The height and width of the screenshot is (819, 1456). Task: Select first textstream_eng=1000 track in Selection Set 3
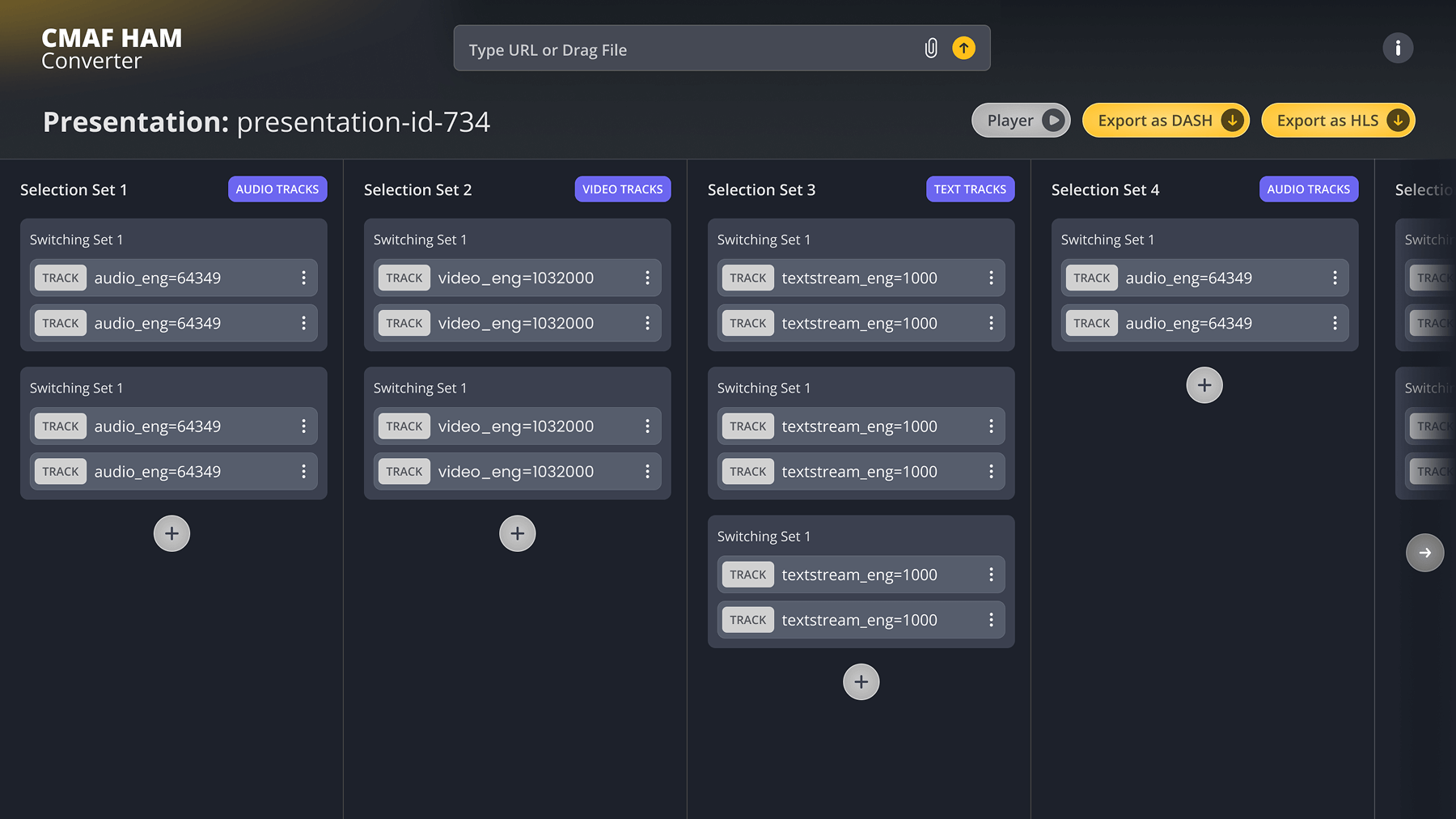pyautogui.click(x=859, y=278)
